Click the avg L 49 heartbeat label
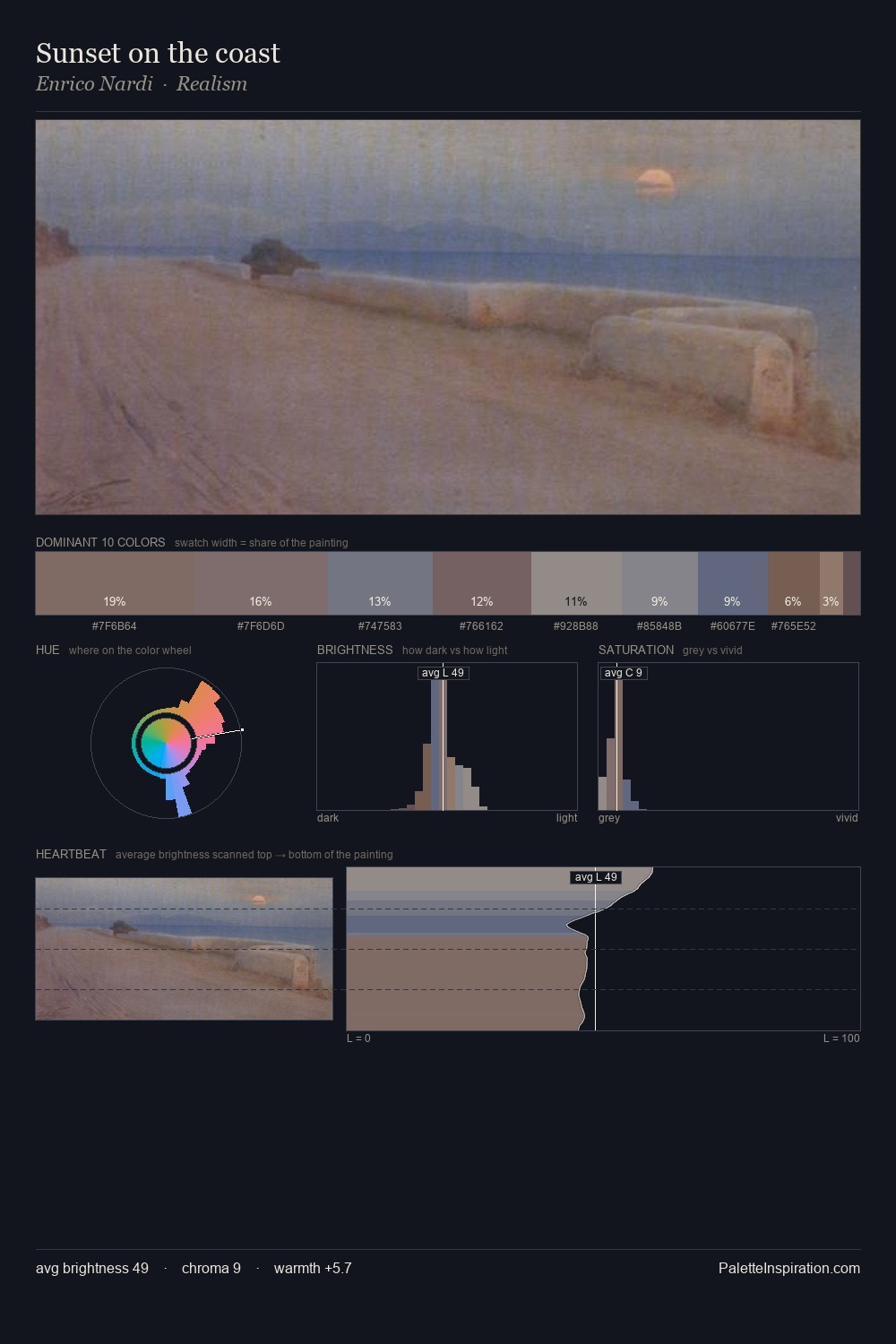The height and width of the screenshot is (1344, 896). (x=596, y=877)
